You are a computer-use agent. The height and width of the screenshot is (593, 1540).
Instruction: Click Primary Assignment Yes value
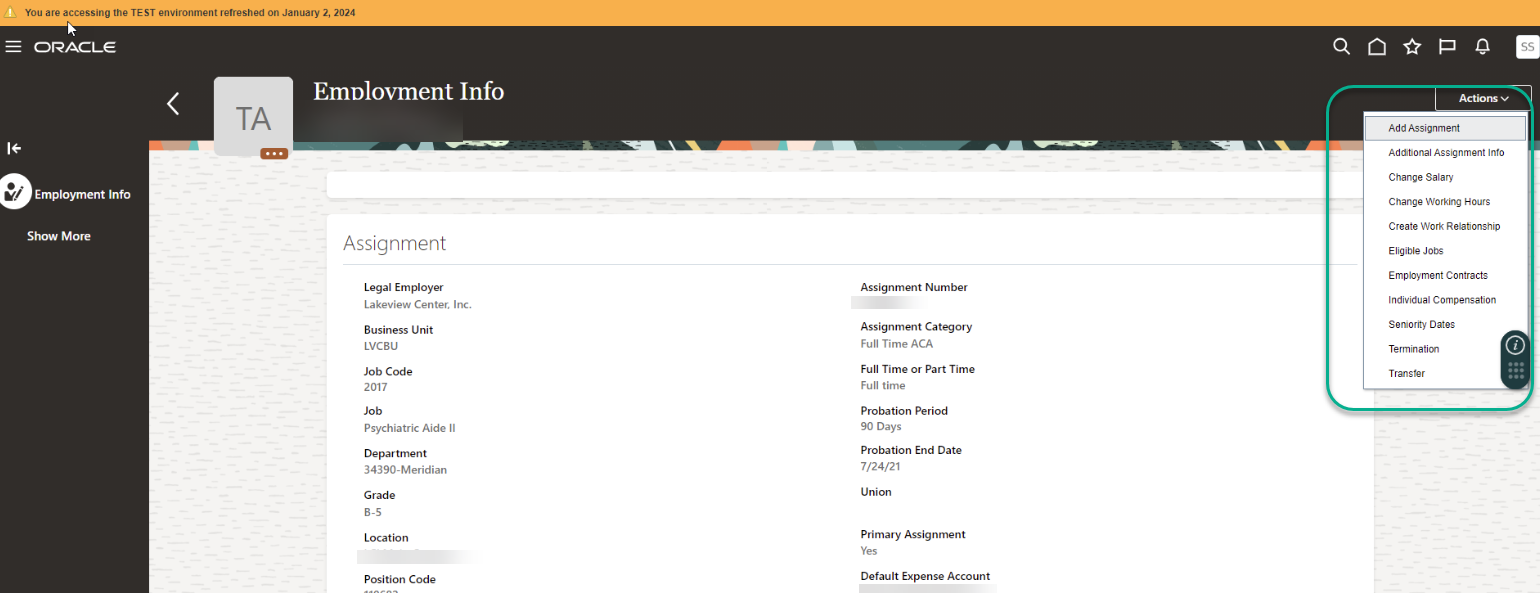click(x=869, y=551)
